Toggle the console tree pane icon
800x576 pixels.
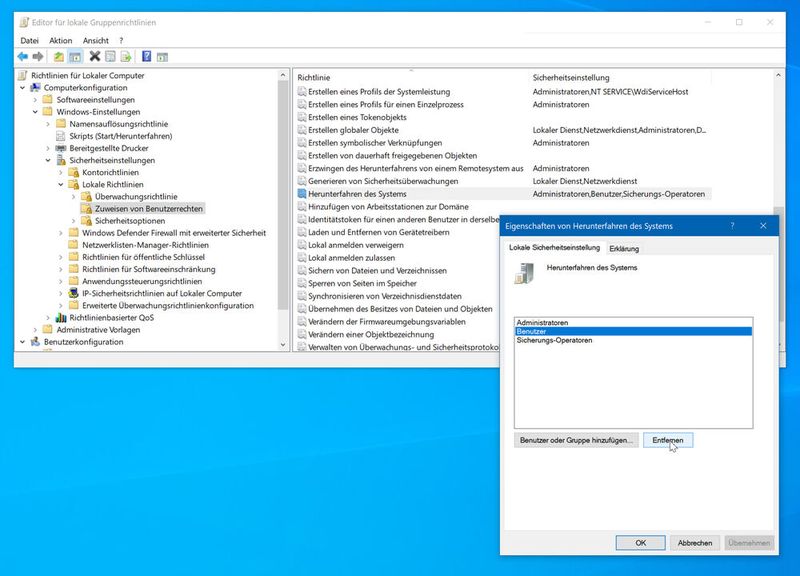pyautogui.click(x=74, y=57)
